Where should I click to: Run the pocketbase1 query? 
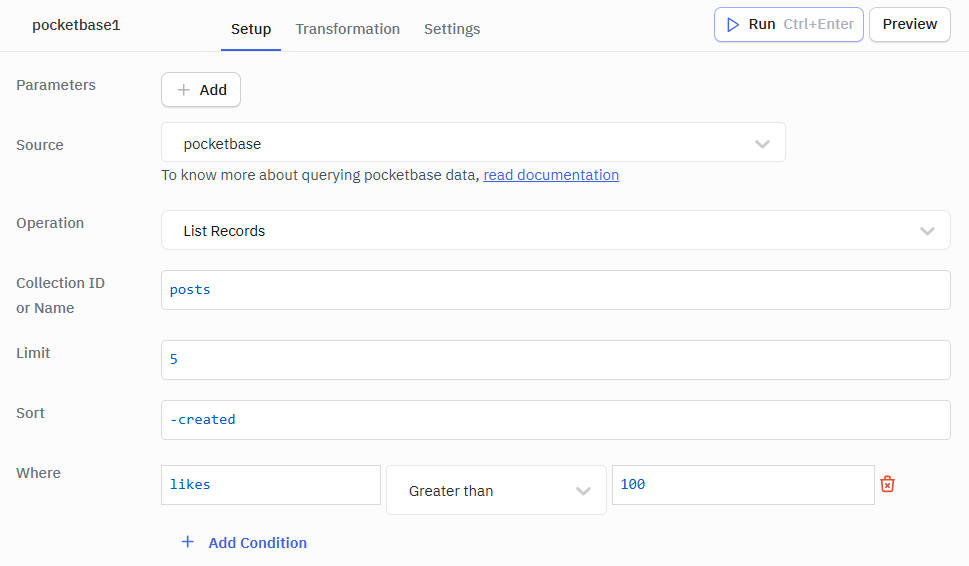pos(788,24)
